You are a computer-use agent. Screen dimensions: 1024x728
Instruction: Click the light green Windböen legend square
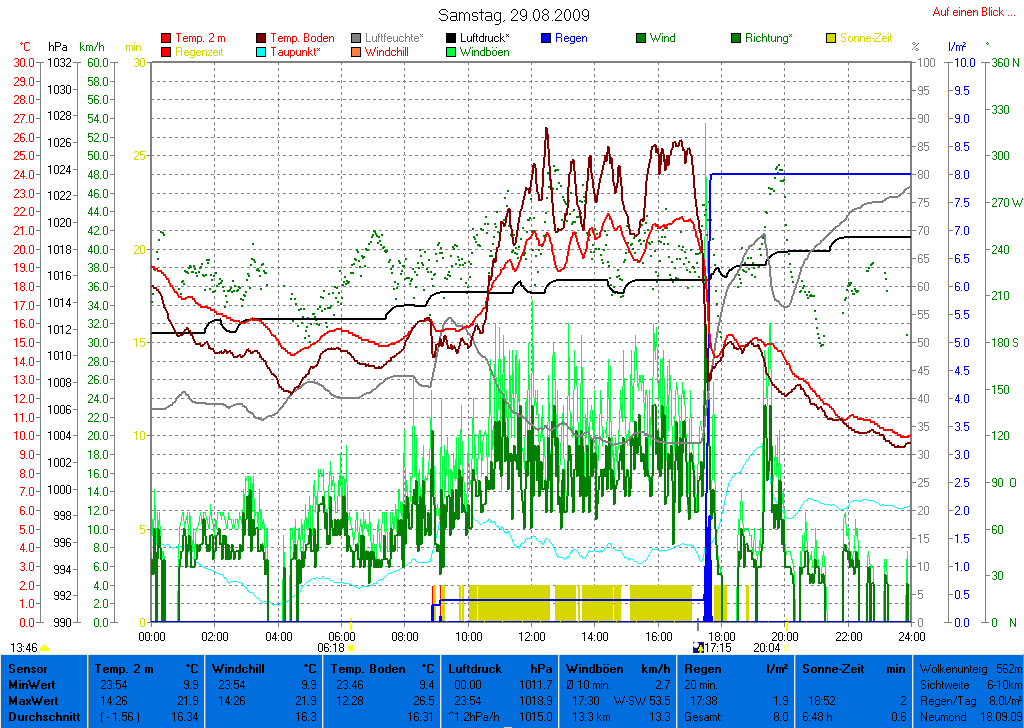click(452, 51)
